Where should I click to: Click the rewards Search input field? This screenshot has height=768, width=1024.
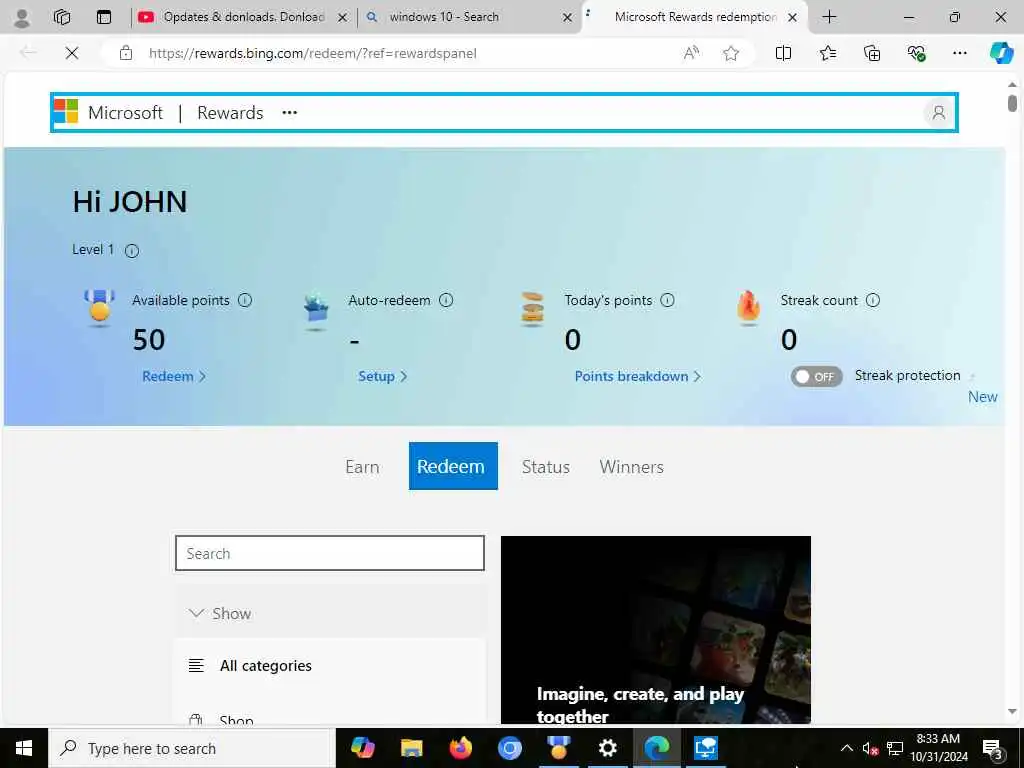pos(330,553)
